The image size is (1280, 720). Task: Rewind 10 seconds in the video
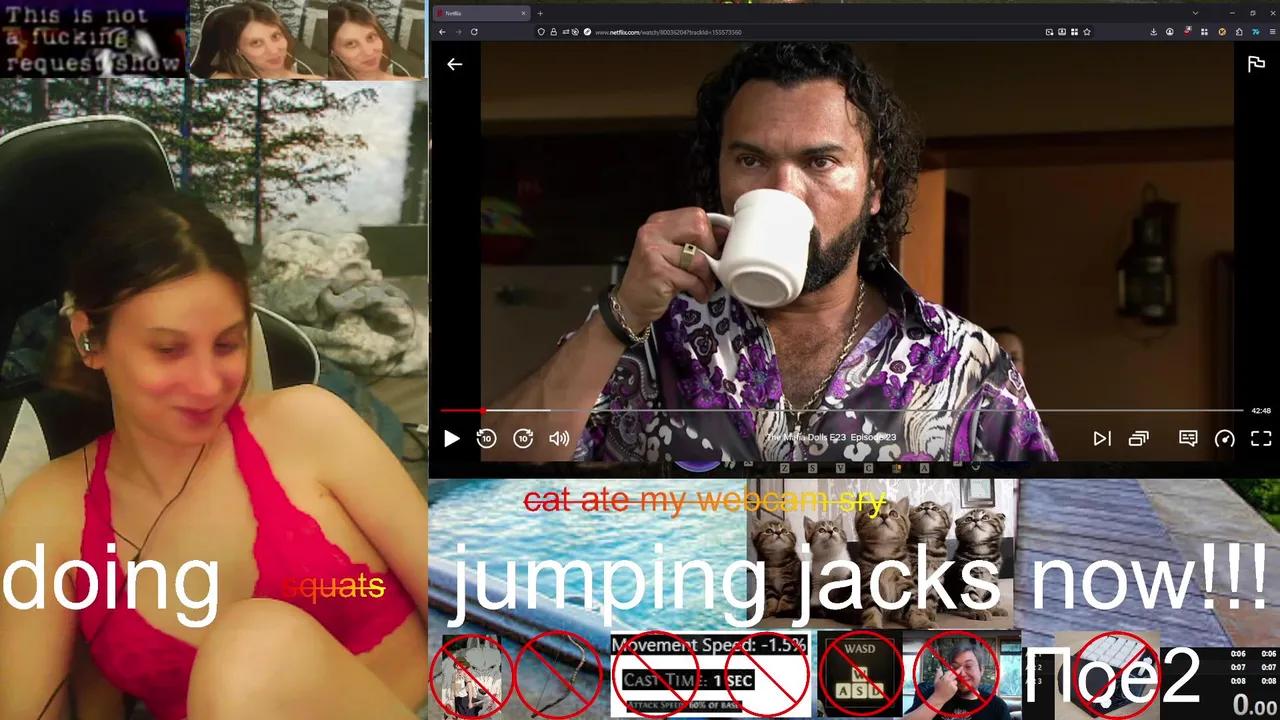[x=487, y=438]
